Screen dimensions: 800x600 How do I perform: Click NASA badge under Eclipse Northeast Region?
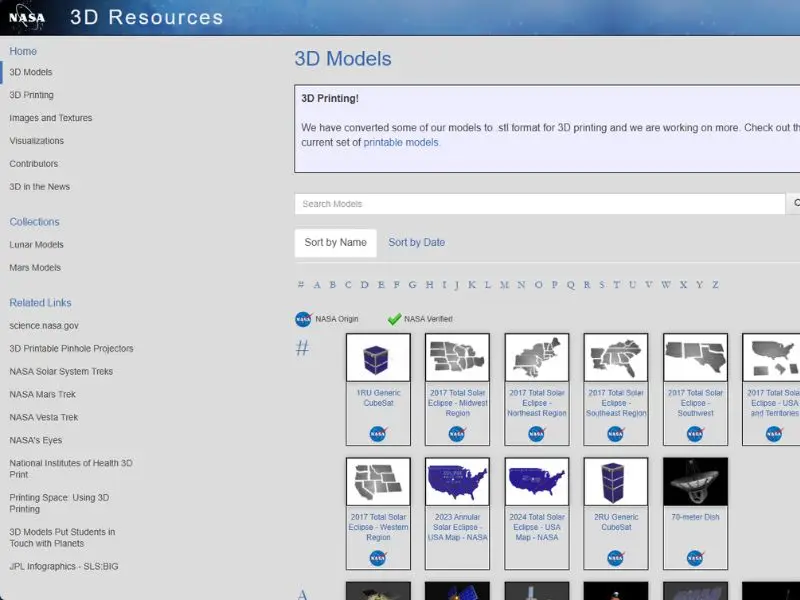click(536, 434)
